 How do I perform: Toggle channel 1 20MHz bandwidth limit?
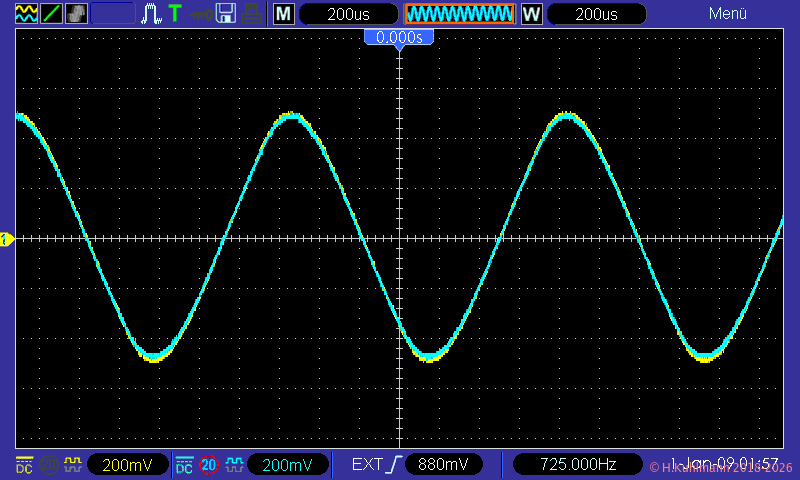click(x=49, y=465)
